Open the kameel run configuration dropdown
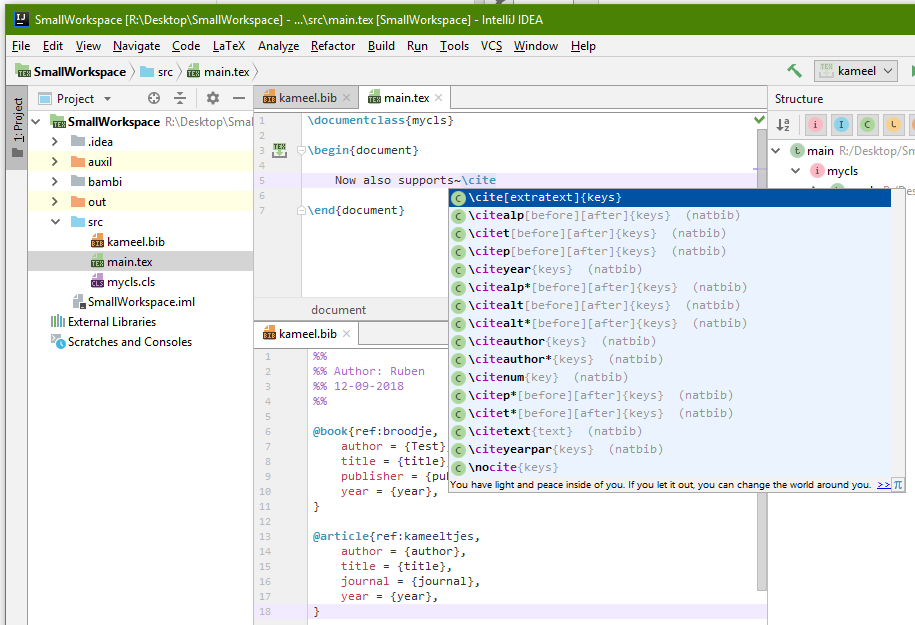The height and width of the screenshot is (625, 915). coord(855,71)
